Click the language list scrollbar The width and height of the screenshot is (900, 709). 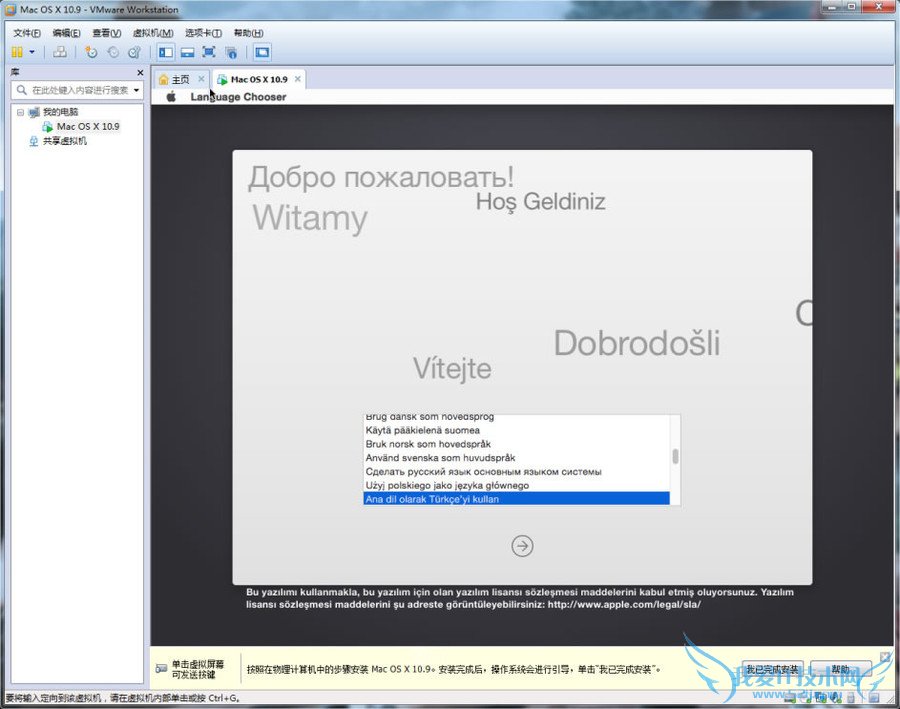click(675, 457)
